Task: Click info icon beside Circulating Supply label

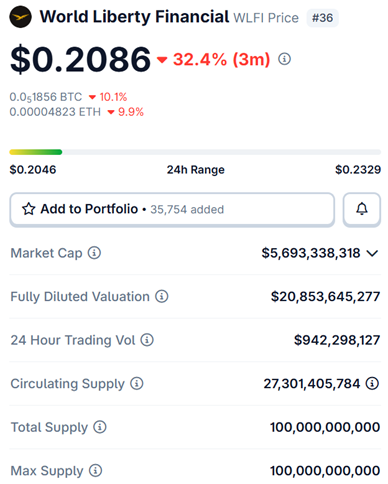Action: coord(137,383)
